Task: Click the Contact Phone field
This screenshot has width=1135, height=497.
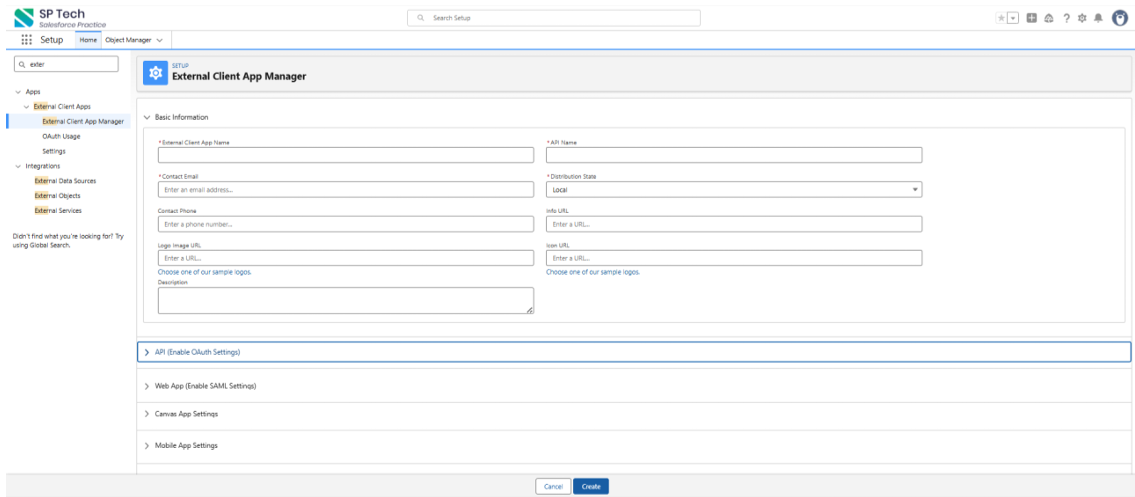Action: (346, 224)
